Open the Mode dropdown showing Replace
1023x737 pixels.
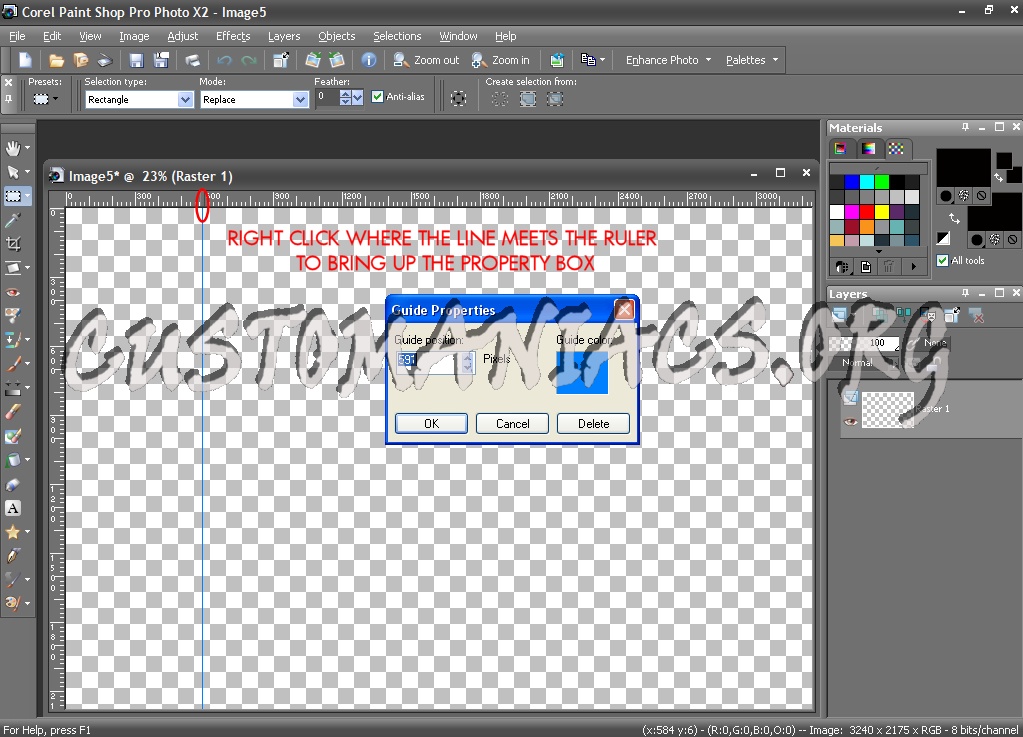(x=300, y=99)
